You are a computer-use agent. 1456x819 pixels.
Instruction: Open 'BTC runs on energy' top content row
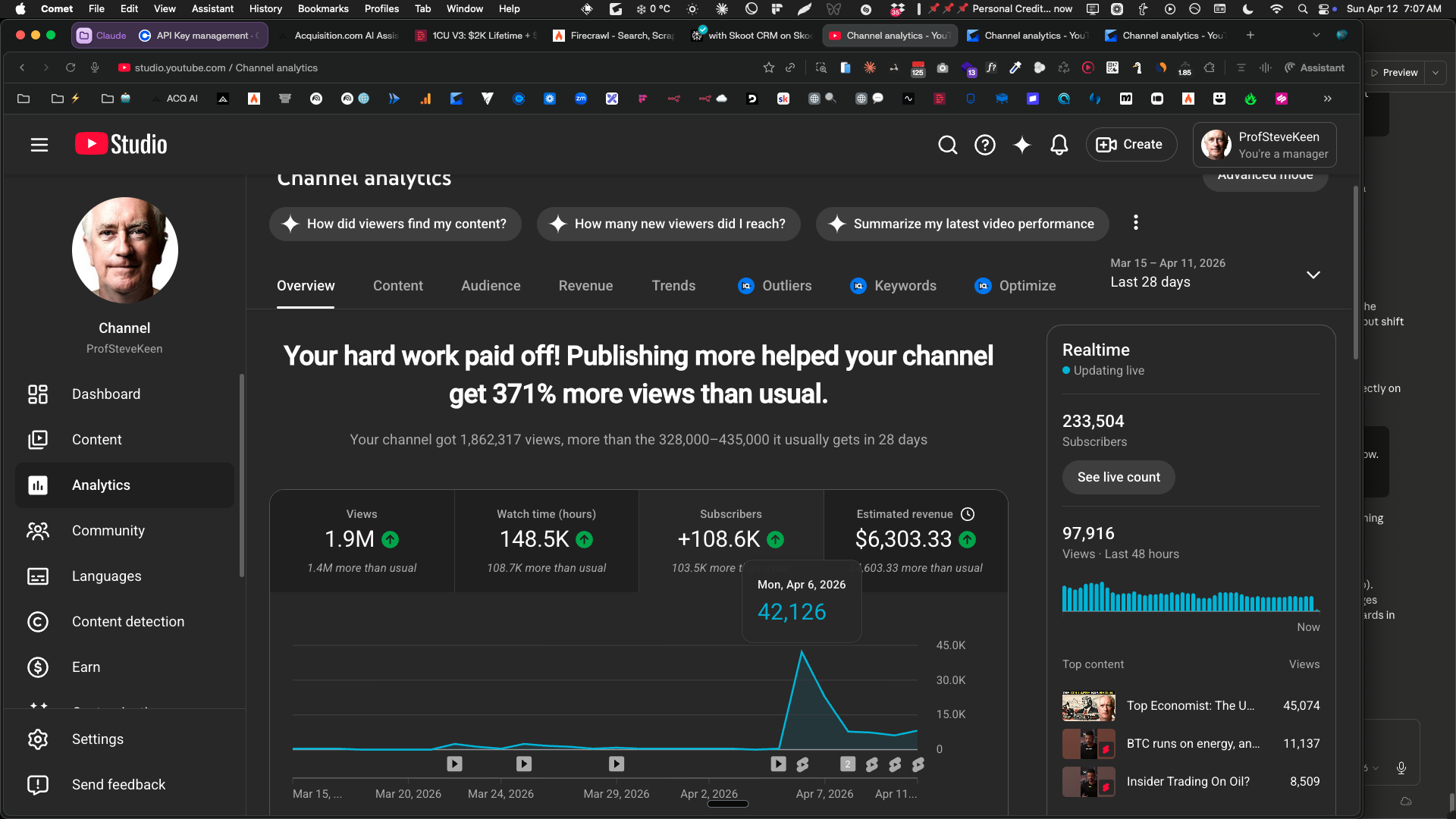tap(1191, 744)
